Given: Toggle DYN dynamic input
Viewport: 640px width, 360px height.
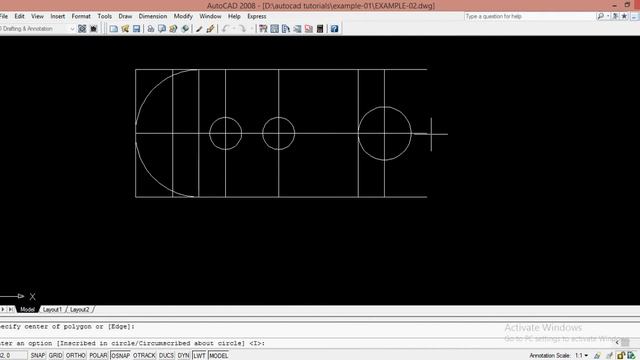Looking at the screenshot, I should [x=184, y=356].
